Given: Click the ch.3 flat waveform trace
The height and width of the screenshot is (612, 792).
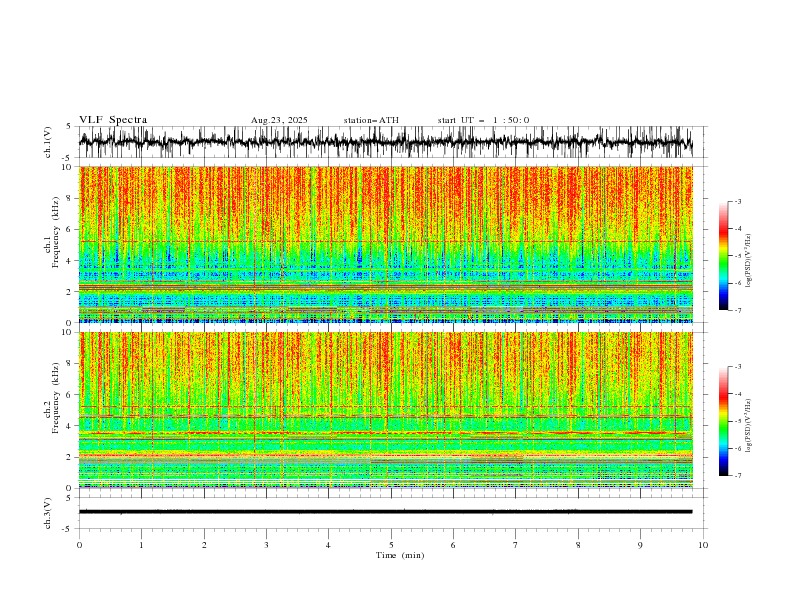Looking at the screenshot, I should (385, 512).
